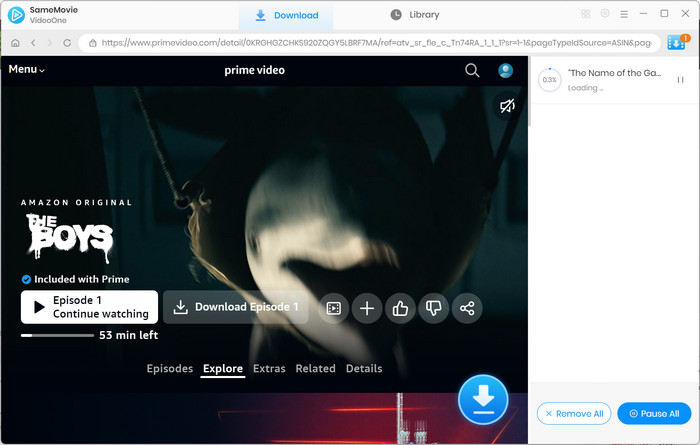Viewport: 700px width, 445px height.
Task: Open the settings gear icon
Action: pyautogui.click(x=605, y=13)
